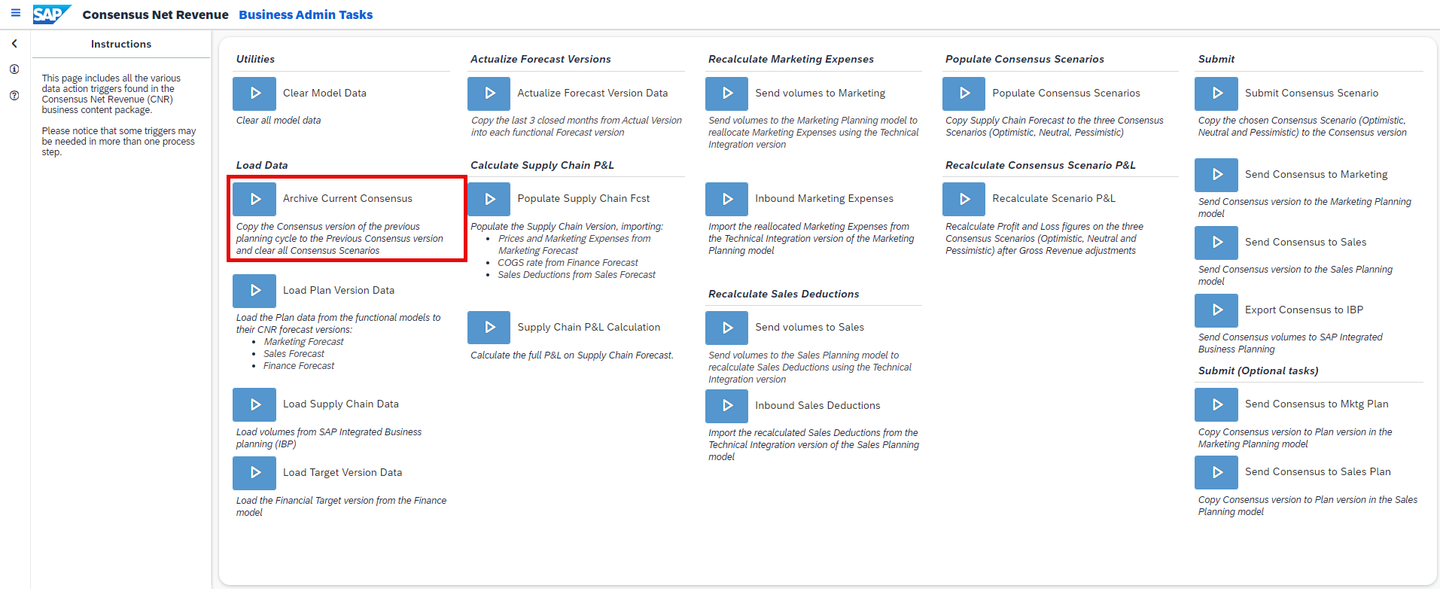Run the Send volumes to Sales trigger
The width and height of the screenshot is (1440, 589).
(726, 327)
